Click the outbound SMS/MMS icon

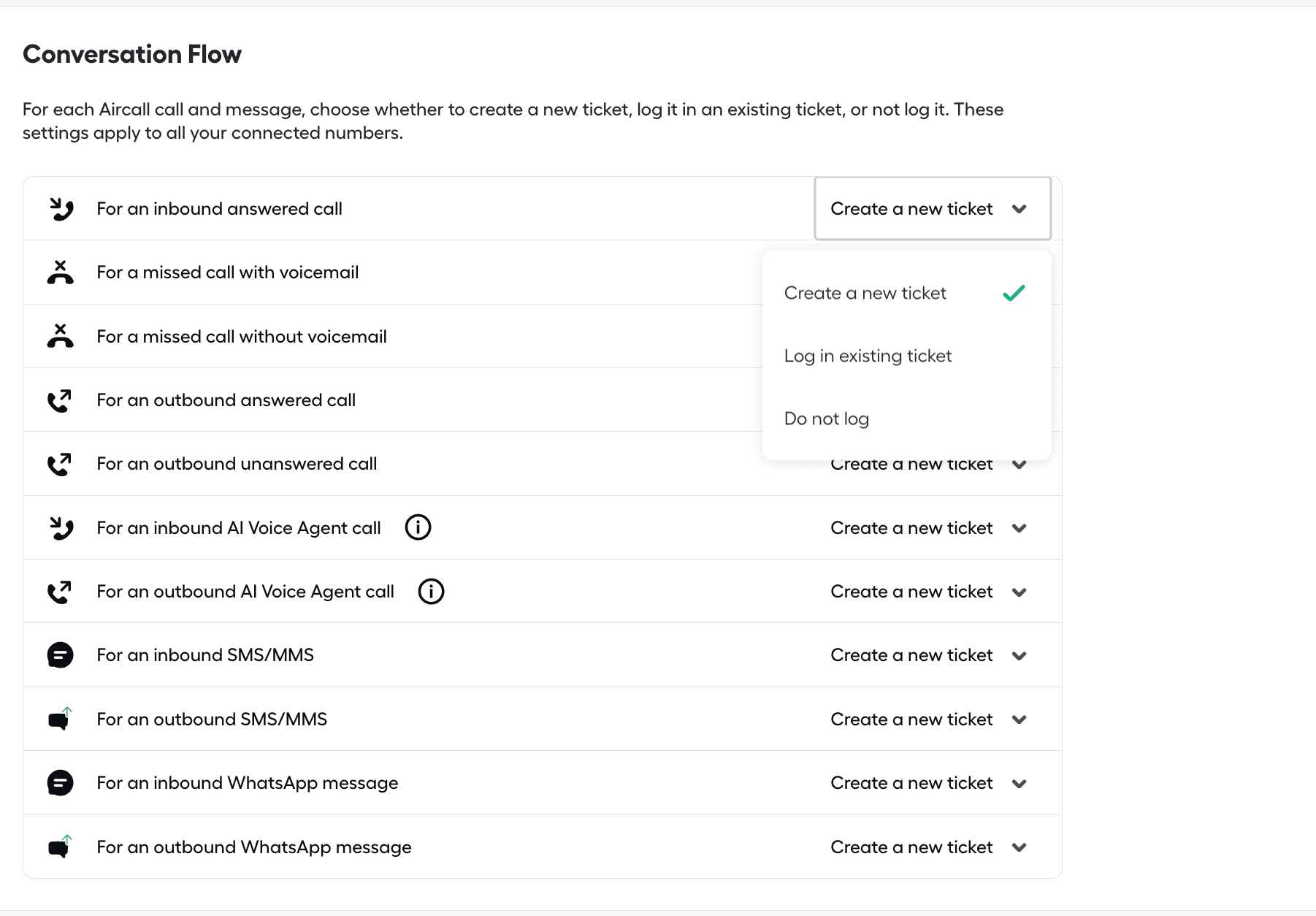60,720
